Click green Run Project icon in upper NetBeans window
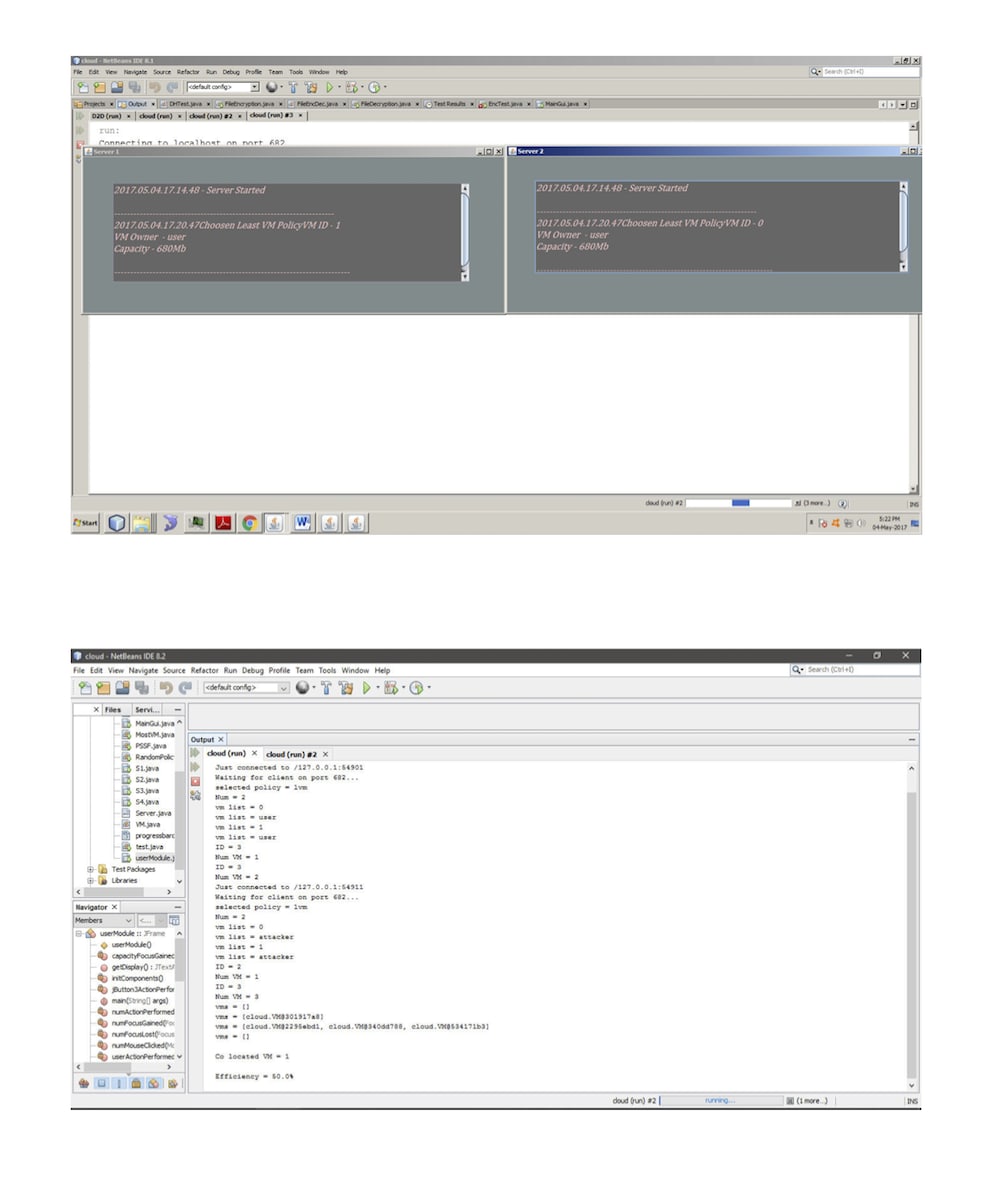The image size is (1000, 1192). (329, 87)
